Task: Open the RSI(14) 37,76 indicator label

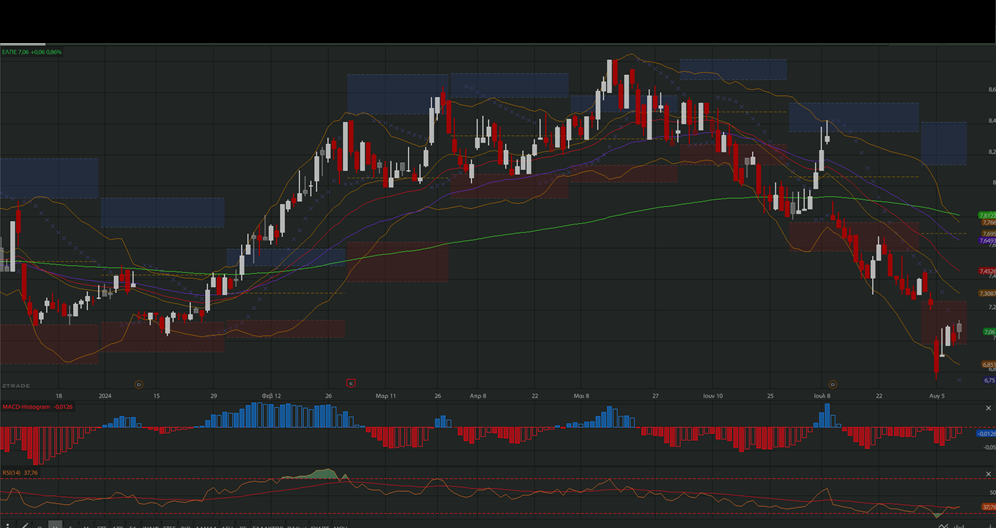Action: coord(20,473)
